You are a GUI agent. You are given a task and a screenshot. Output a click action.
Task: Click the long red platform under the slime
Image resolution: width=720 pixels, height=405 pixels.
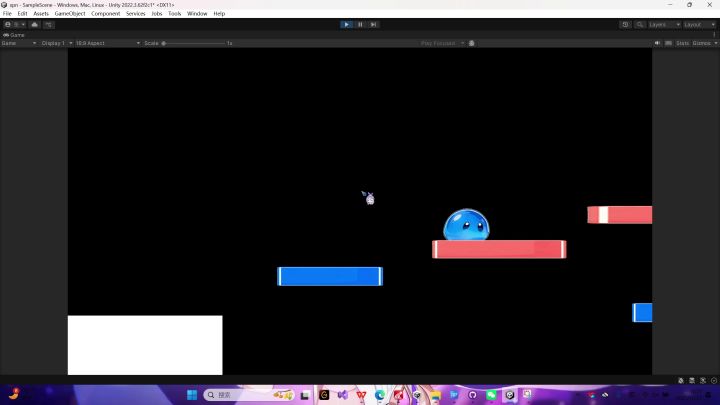[499, 249]
